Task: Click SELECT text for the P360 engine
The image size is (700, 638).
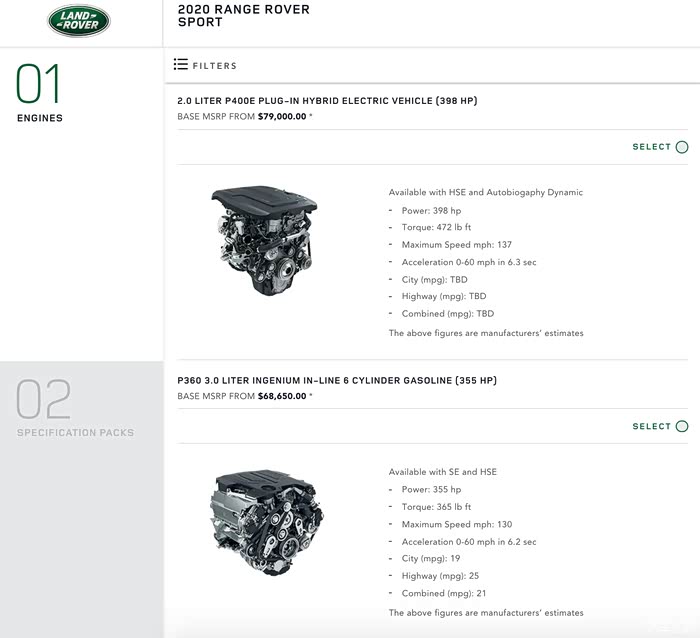Action: (x=651, y=426)
